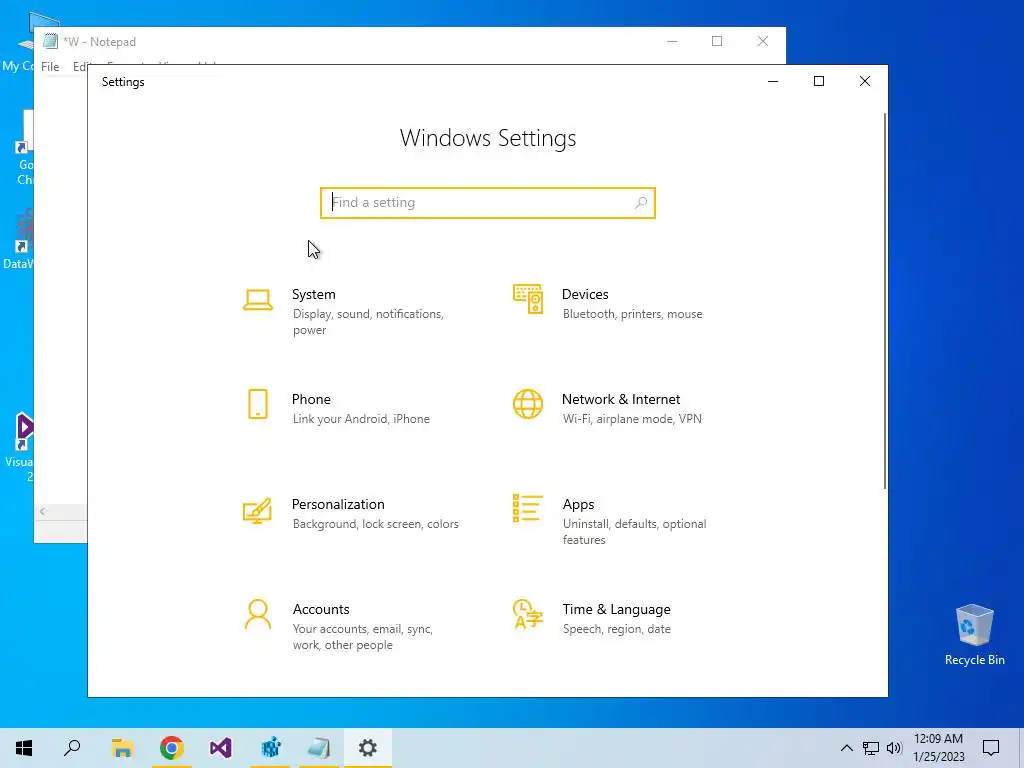Click 'Bluetooth, printers, mouse' description
Image resolution: width=1024 pixels, height=768 pixels.
(633, 314)
